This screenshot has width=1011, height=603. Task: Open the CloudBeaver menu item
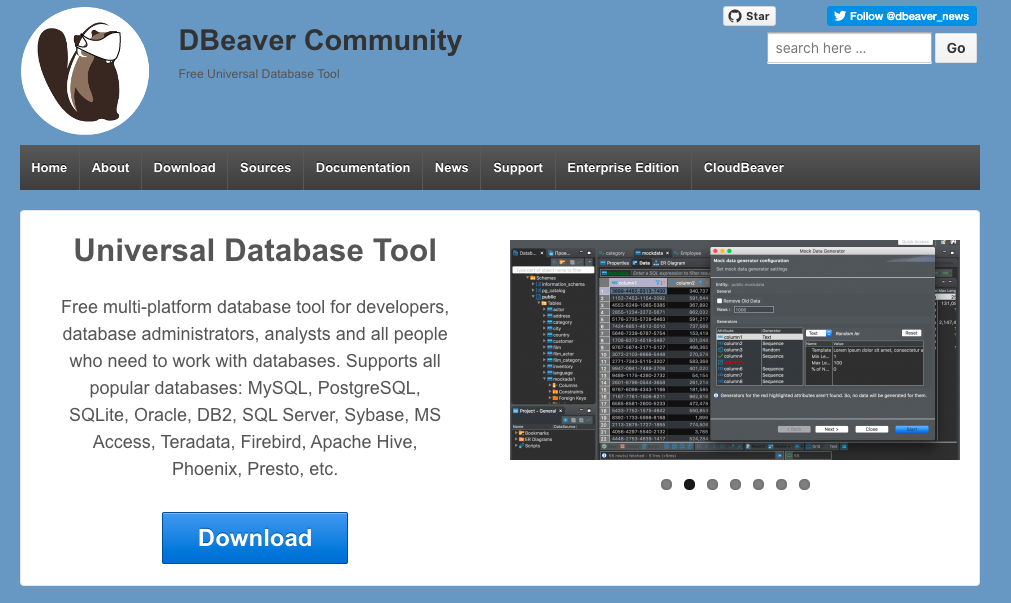pos(743,168)
